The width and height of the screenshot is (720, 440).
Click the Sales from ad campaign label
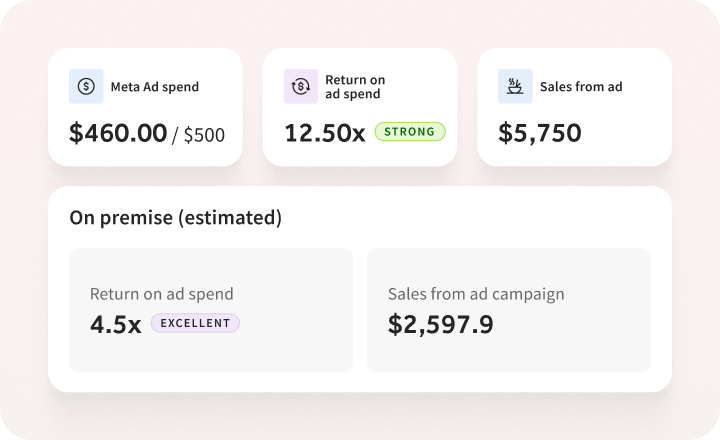tap(476, 294)
